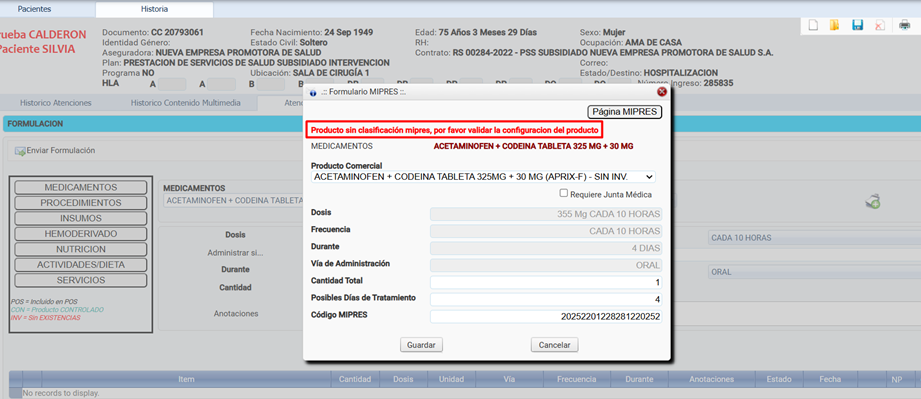Select the NUTRICION category button
Screen dimensions: 921x399
[x=80, y=249]
